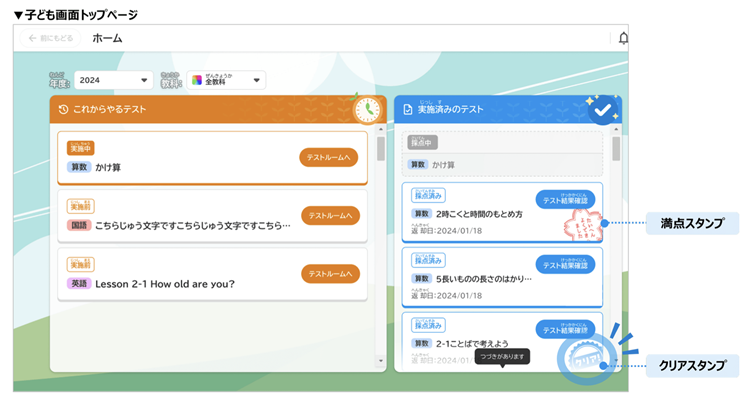The image size is (750, 404).
Task: Click the colorful 全教科 subject icon
Action: pos(197,80)
